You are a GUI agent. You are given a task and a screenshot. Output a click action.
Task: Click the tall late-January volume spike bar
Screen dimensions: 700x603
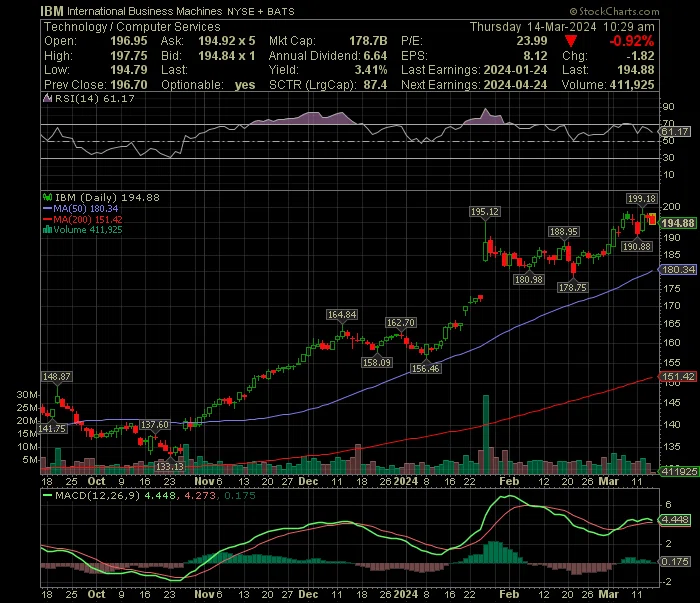[486, 434]
